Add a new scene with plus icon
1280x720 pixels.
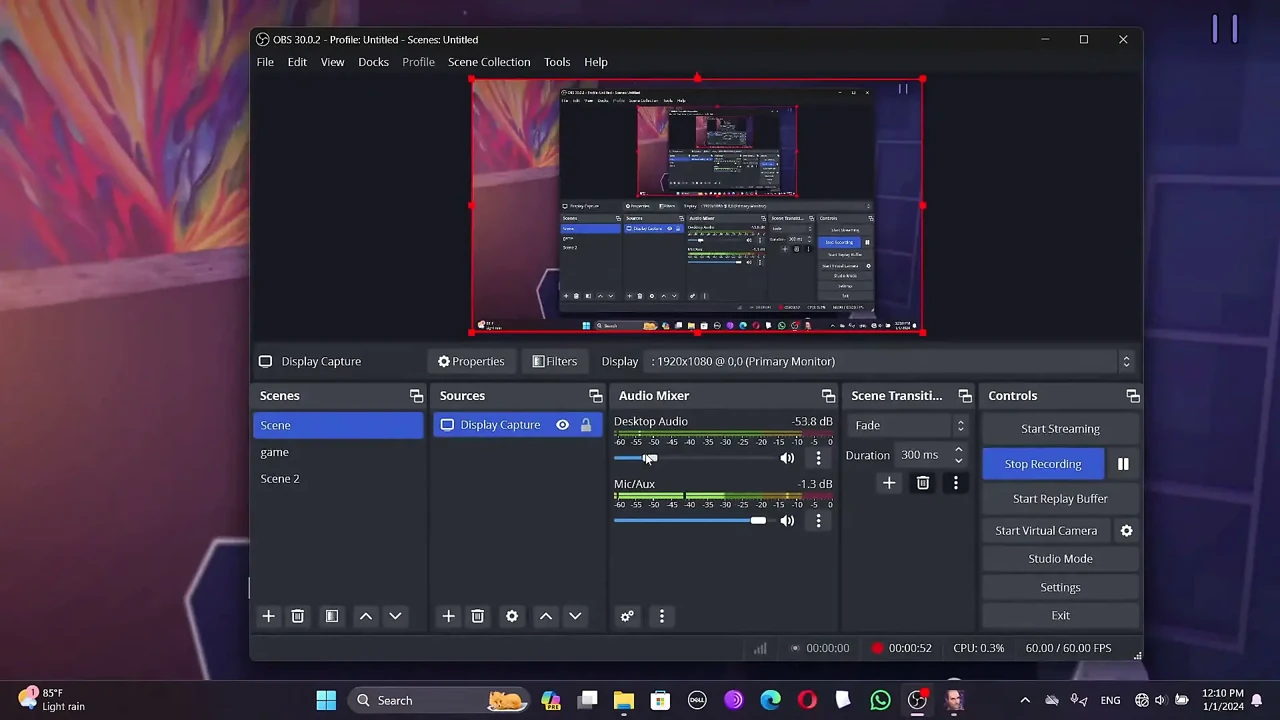[268, 616]
